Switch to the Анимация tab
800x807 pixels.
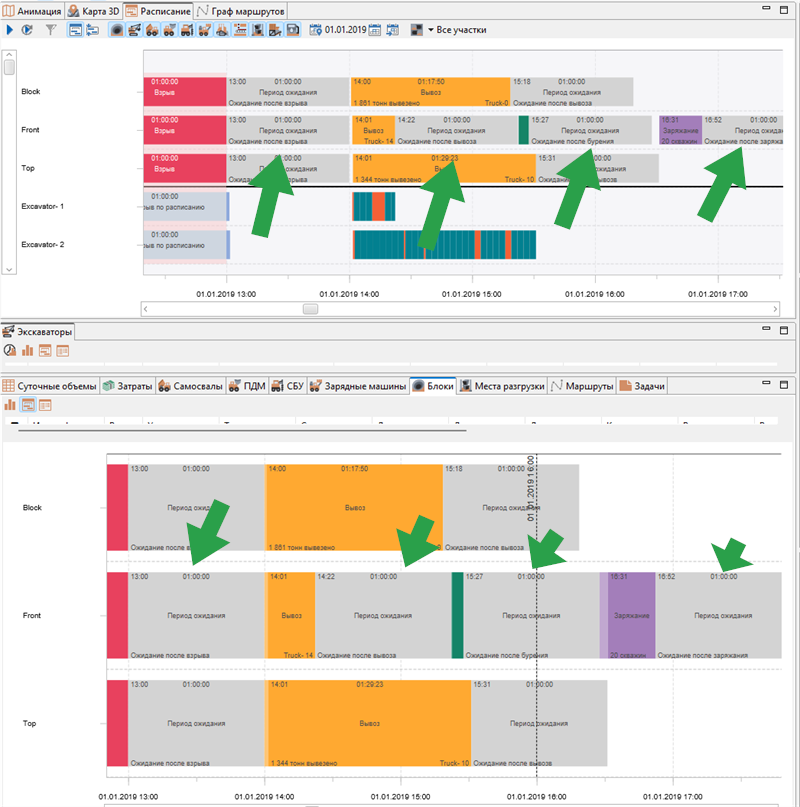[33, 11]
